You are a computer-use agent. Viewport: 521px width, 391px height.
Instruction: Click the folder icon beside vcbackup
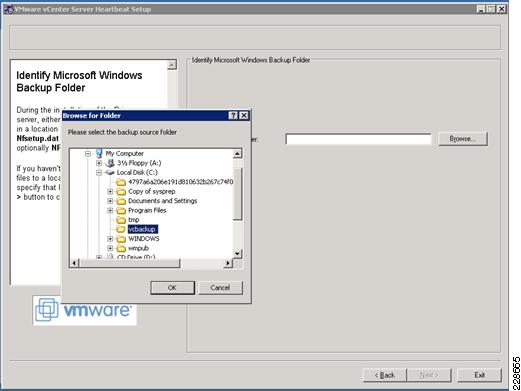(x=121, y=229)
